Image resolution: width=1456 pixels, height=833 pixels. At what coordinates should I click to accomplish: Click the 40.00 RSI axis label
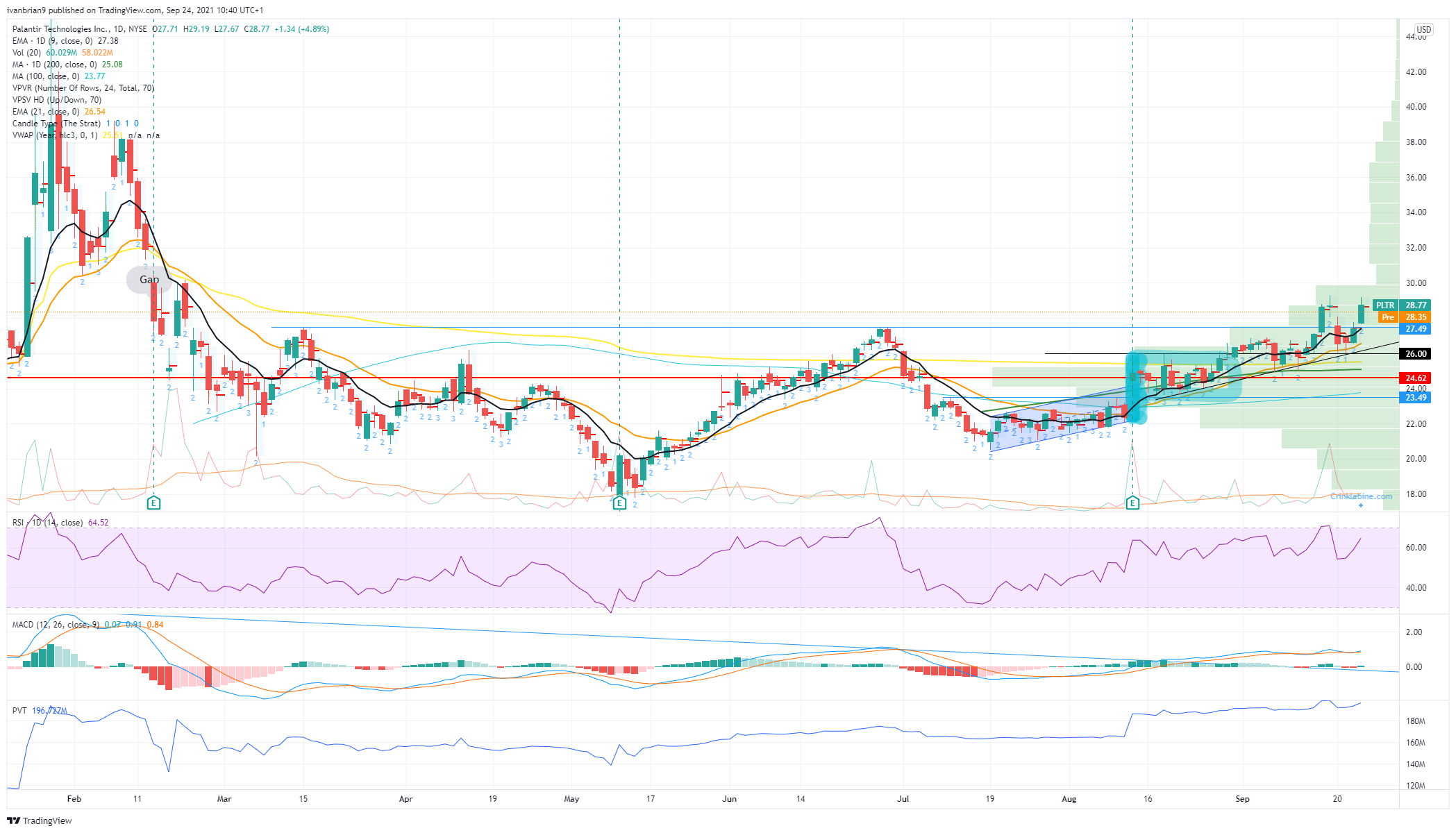point(1416,588)
